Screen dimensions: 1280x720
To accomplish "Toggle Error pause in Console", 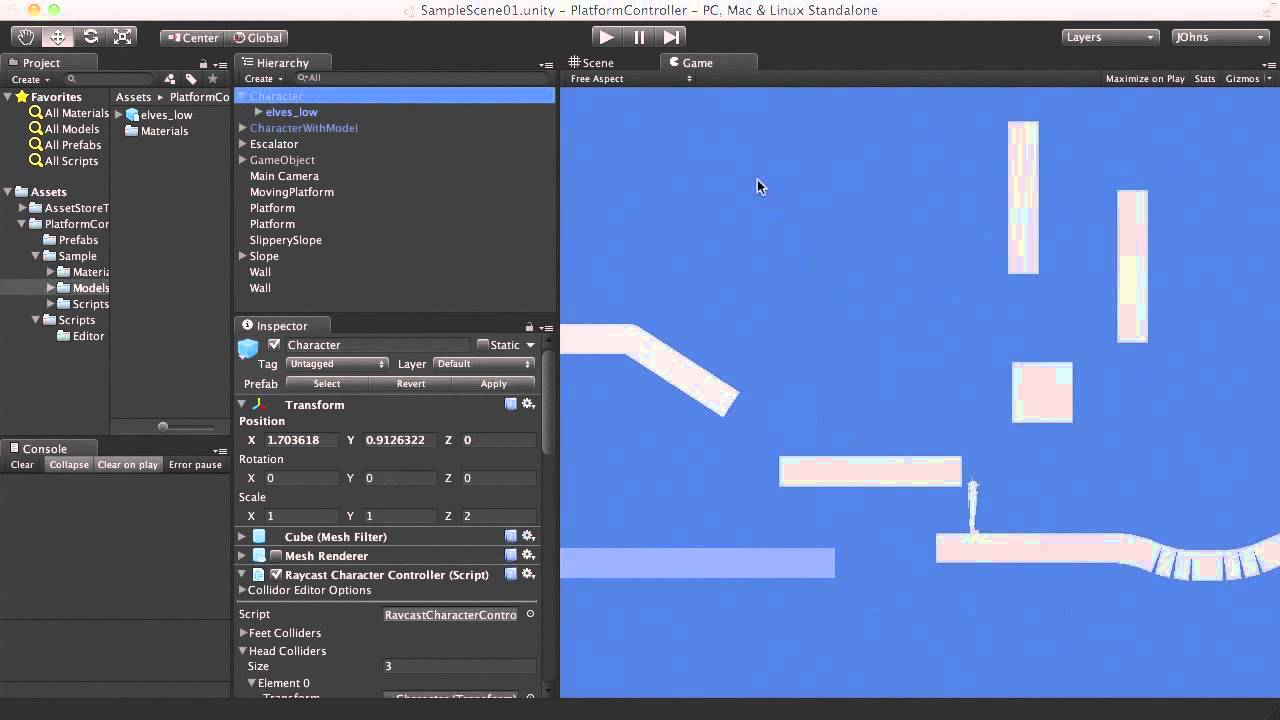I will [195, 465].
